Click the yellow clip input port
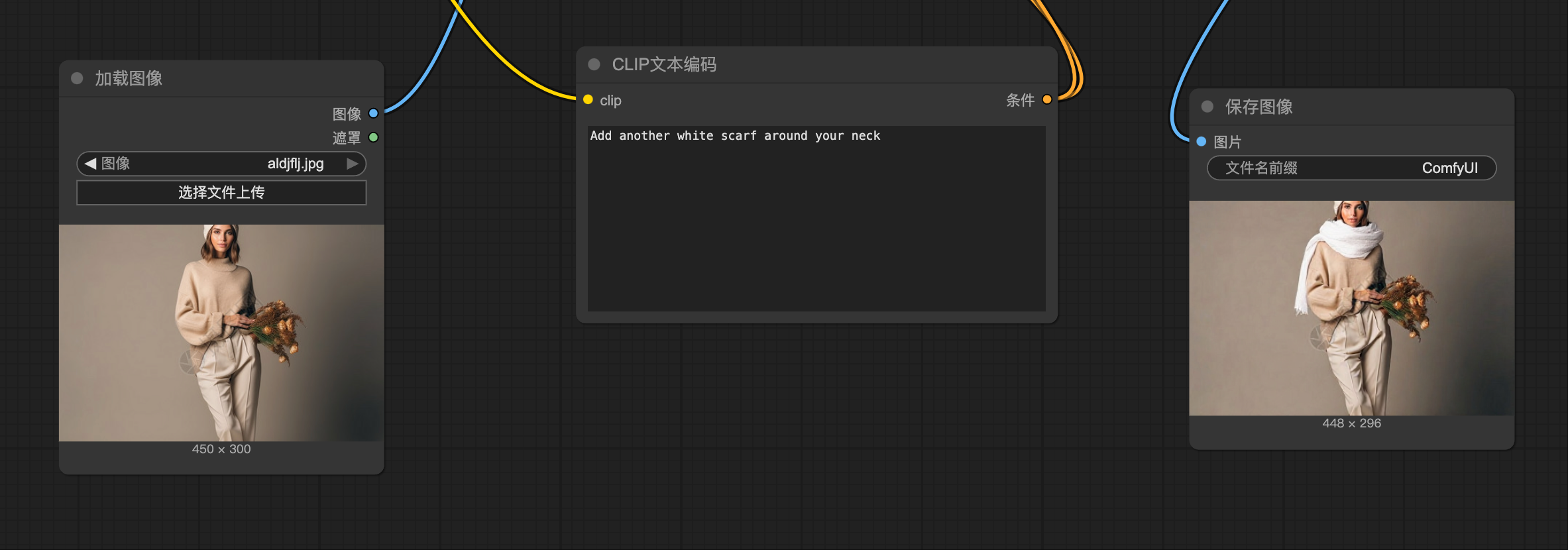Image resolution: width=1568 pixels, height=550 pixels. [588, 100]
